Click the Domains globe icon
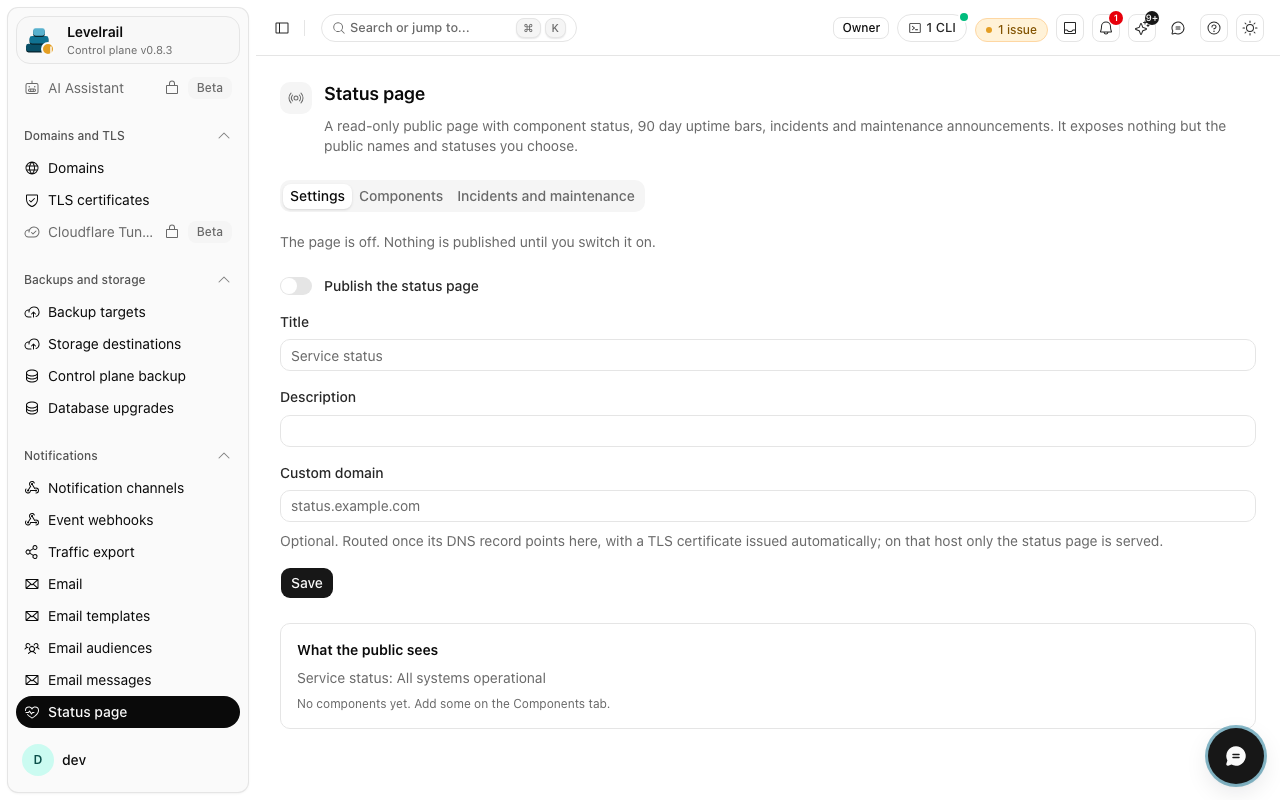 pos(32,168)
